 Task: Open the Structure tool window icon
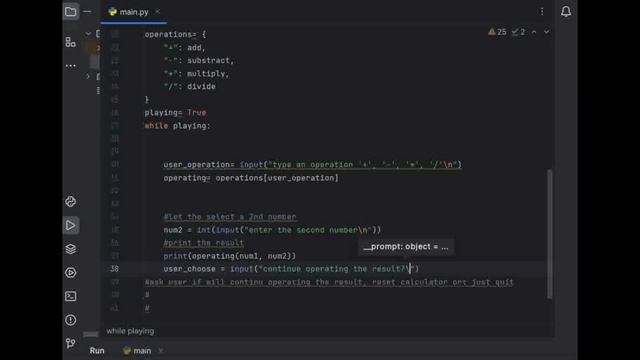click(71, 42)
